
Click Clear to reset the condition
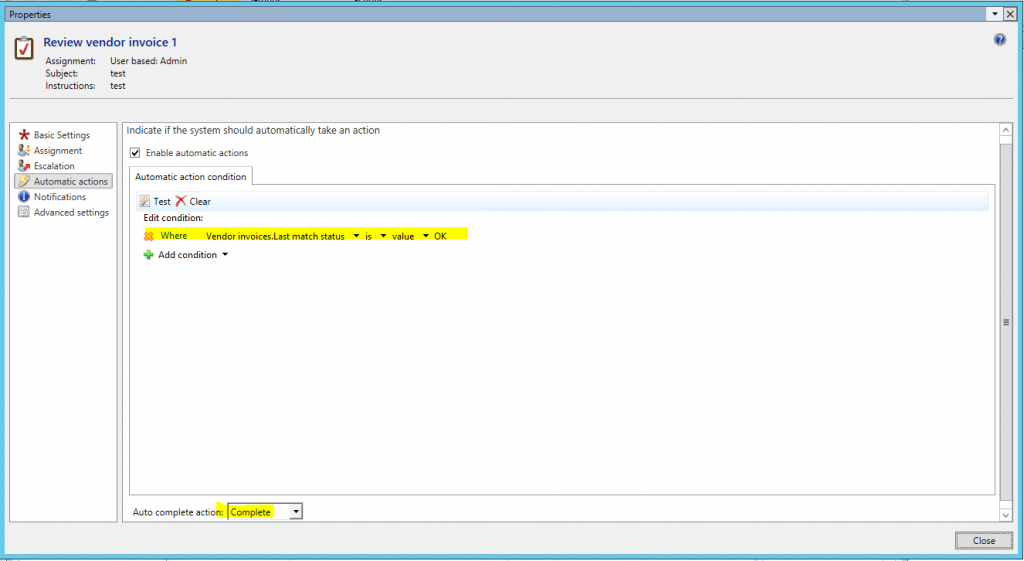pos(193,201)
